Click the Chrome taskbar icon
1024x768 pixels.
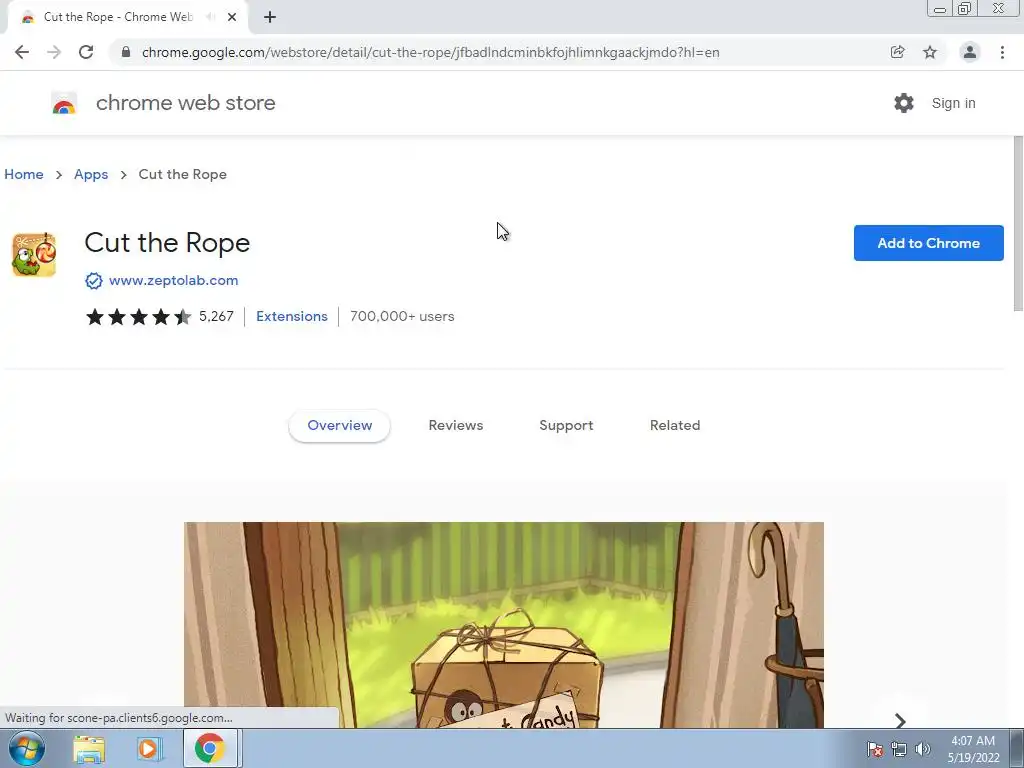click(x=209, y=749)
